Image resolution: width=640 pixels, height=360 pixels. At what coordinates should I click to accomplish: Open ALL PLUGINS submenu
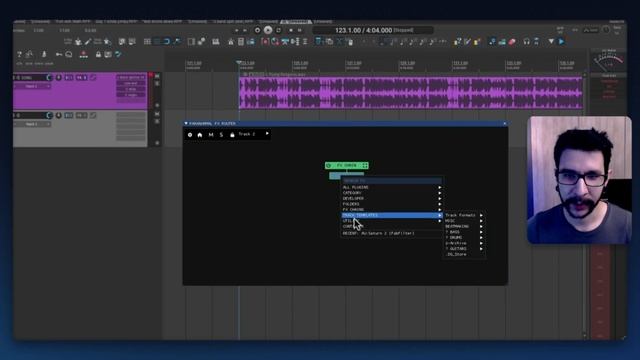(391, 187)
